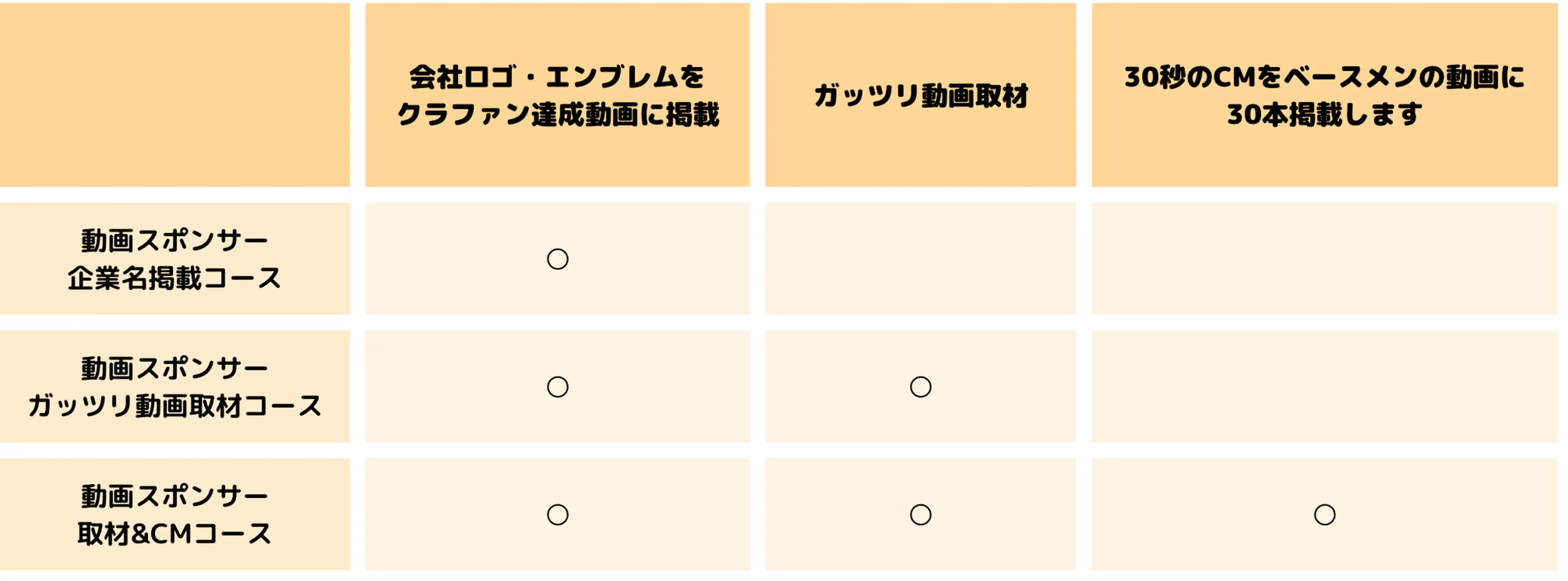Click empty 30秒のCM cell in ガッツリ動画取材コース row
Image resolution: width=1568 pixels, height=581 pixels.
(x=1324, y=387)
